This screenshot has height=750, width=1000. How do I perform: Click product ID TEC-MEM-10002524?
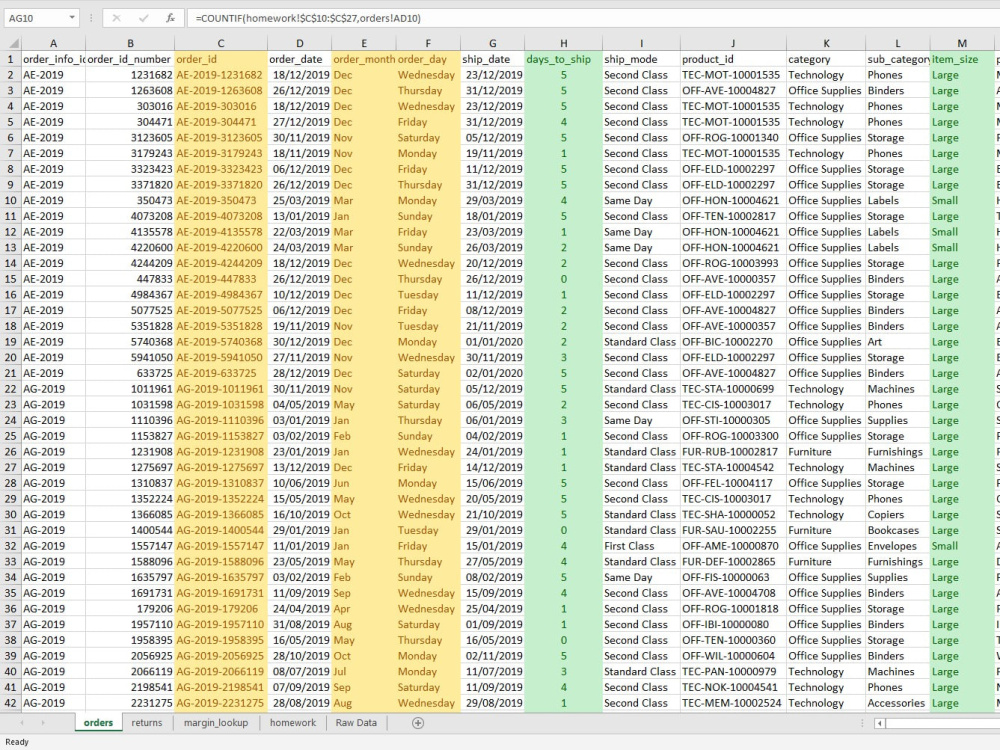pos(733,703)
